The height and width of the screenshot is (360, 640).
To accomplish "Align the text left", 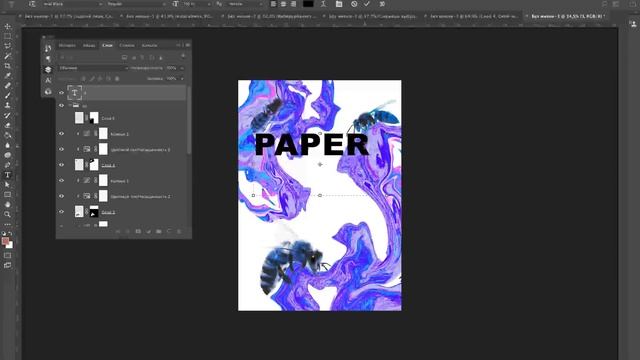I will pyautogui.click(x=273, y=4).
